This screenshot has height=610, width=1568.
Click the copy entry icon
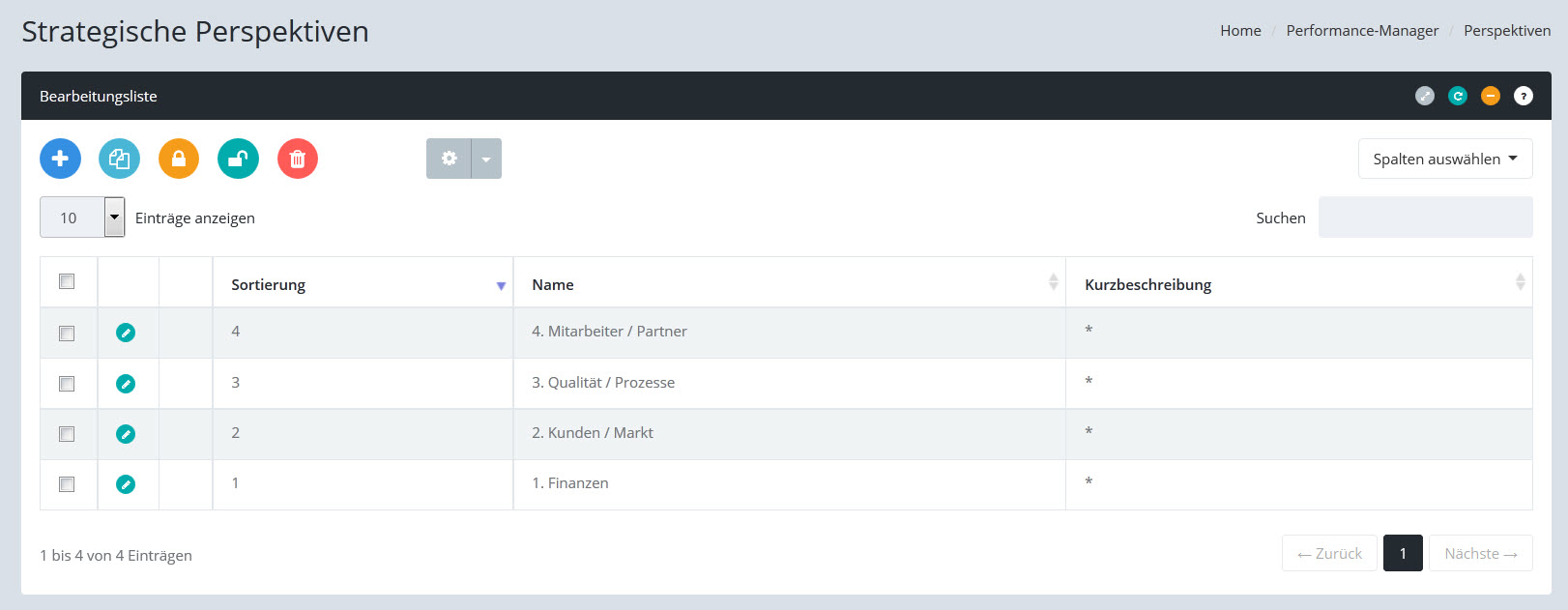(119, 159)
